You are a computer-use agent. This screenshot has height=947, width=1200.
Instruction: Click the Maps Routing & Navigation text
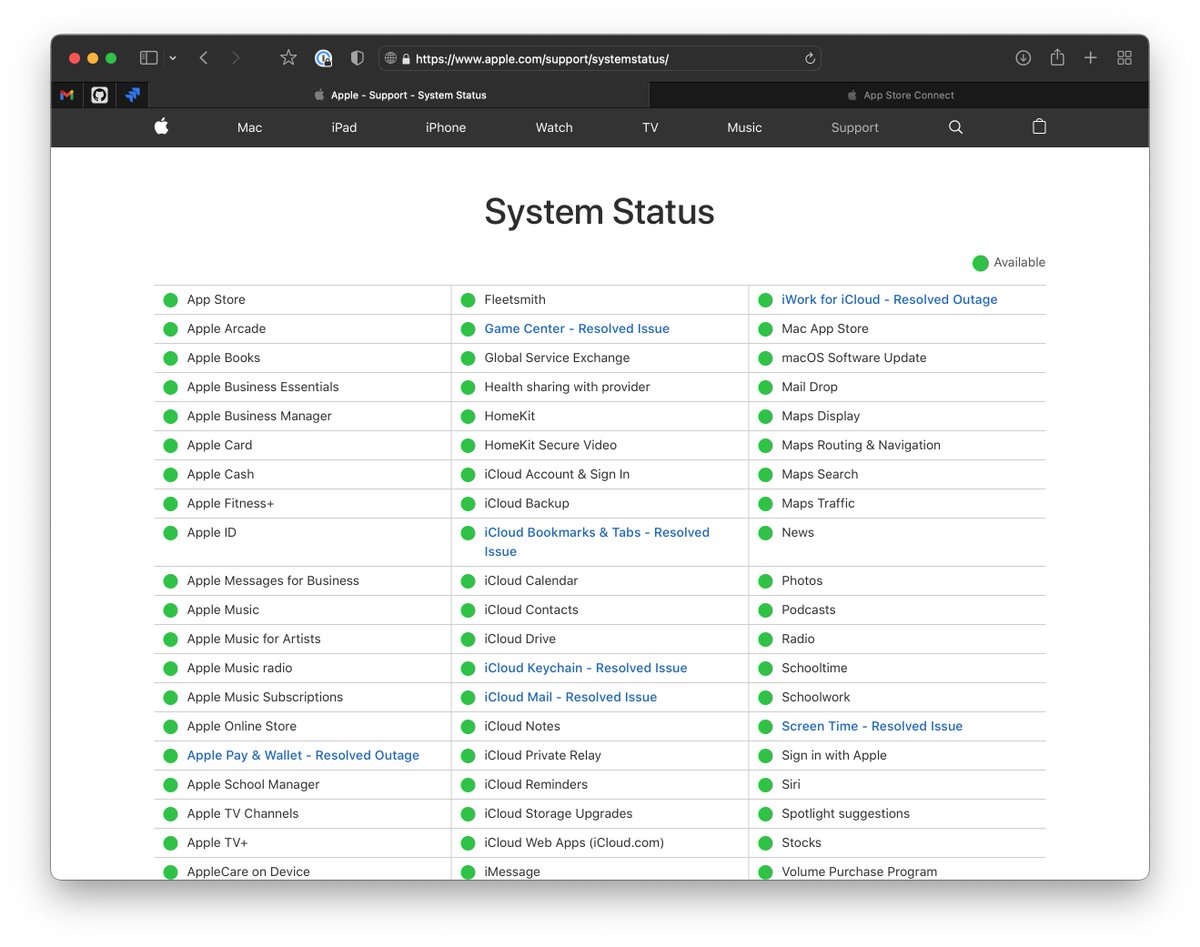click(x=861, y=445)
